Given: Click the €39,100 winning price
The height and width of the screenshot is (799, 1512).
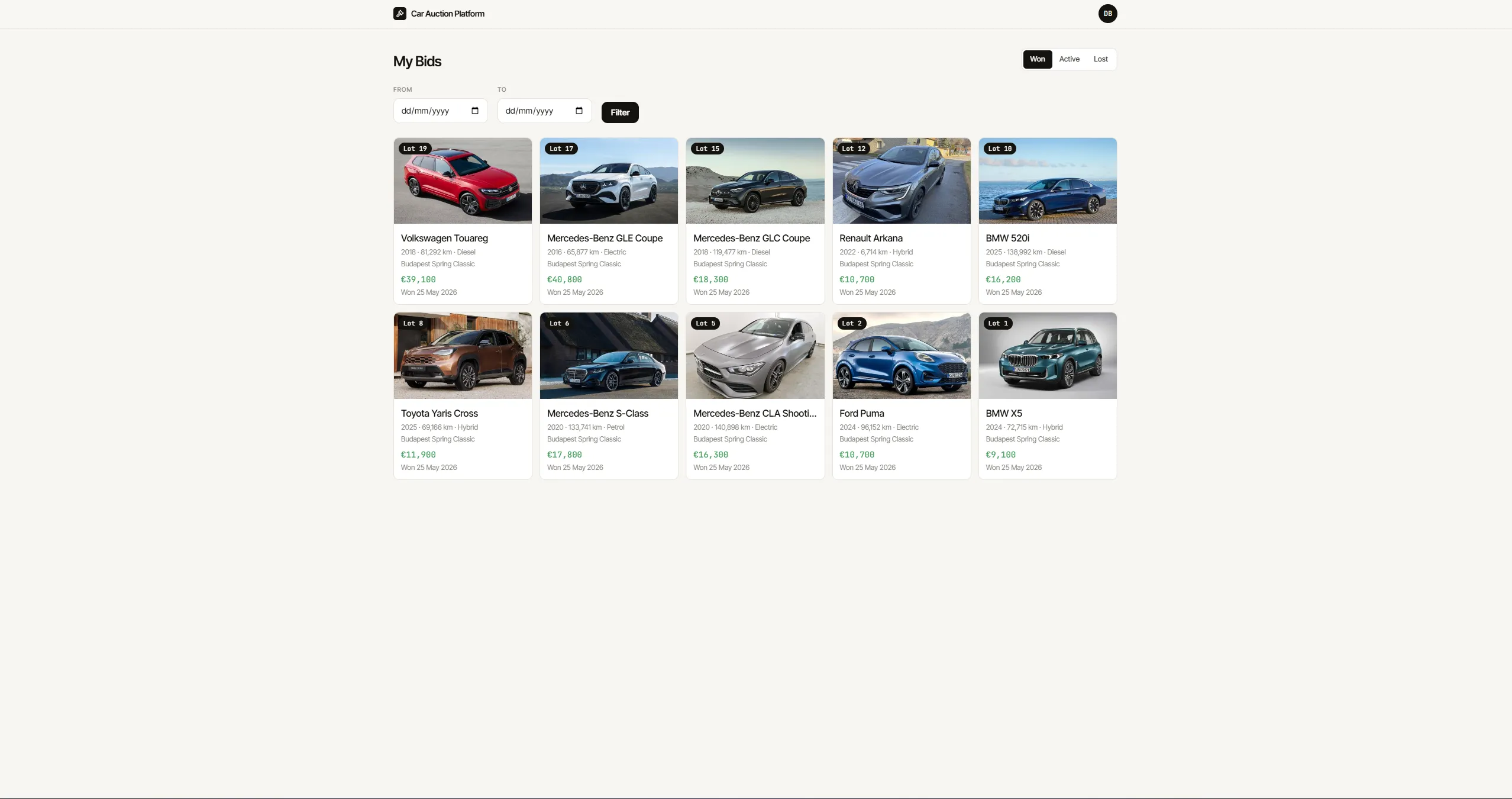Looking at the screenshot, I should click(418, 279).
